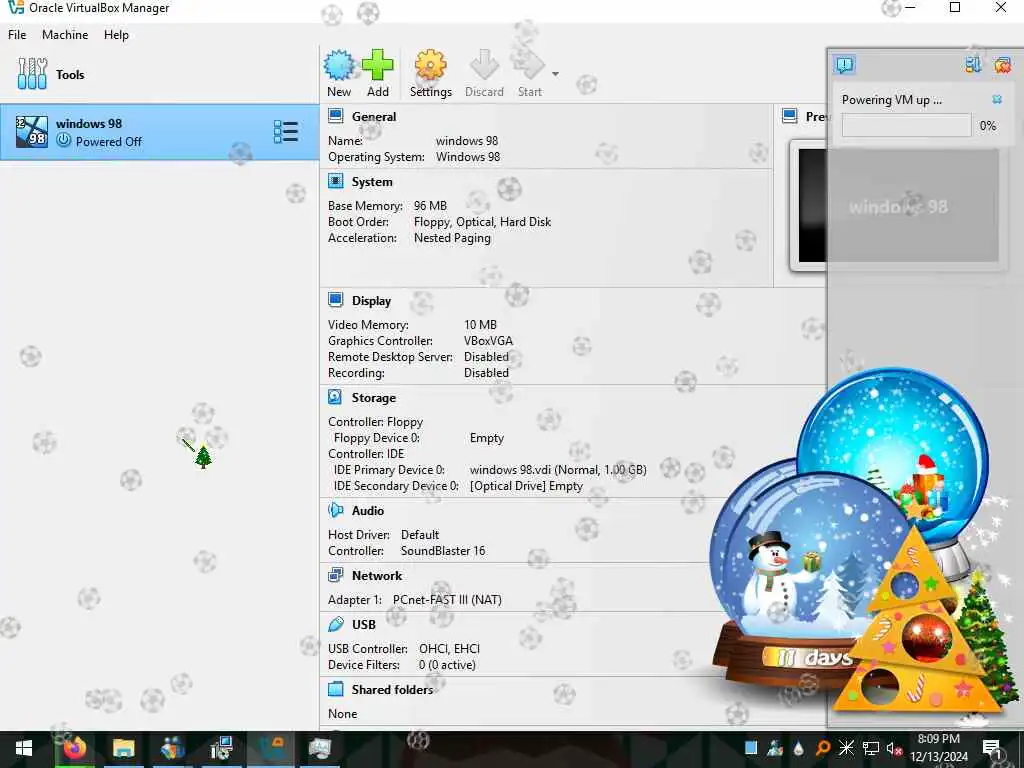
Task: Open the System section header link
Action: pyautogui.click(x=372, y=182)
